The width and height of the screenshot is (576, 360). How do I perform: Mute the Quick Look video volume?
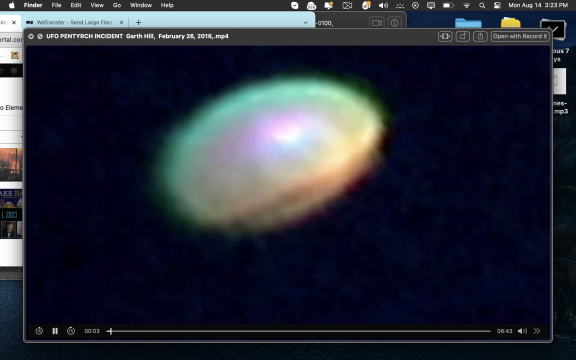pyautogui.click(x=522, y=331)
